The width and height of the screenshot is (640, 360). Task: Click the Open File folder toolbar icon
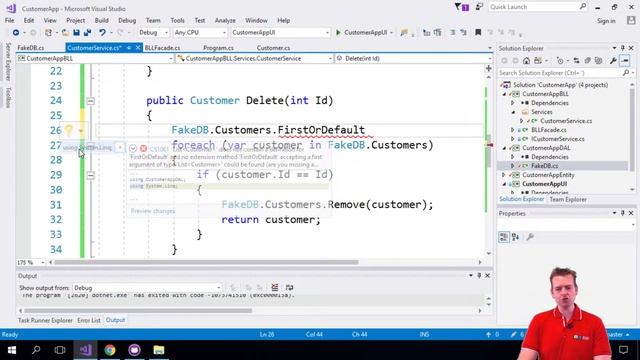65,32
